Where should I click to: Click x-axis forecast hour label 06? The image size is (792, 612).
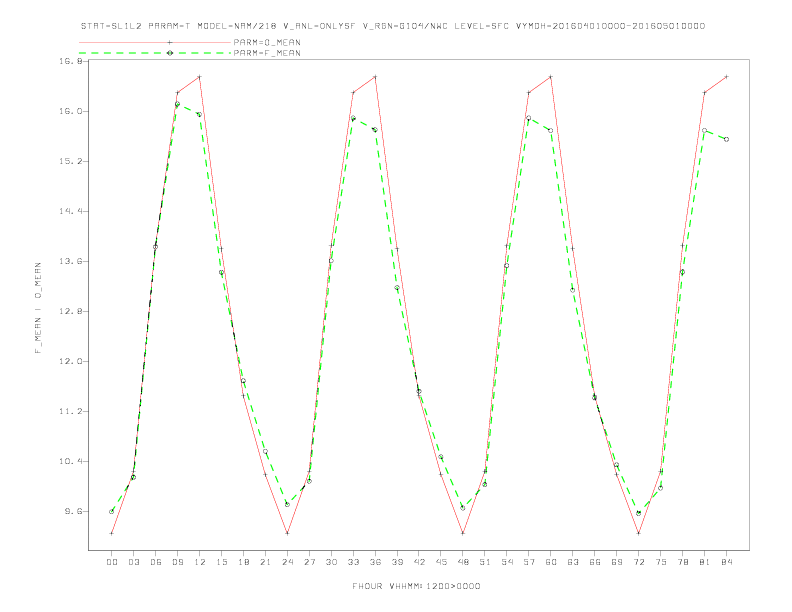[156, 562]
